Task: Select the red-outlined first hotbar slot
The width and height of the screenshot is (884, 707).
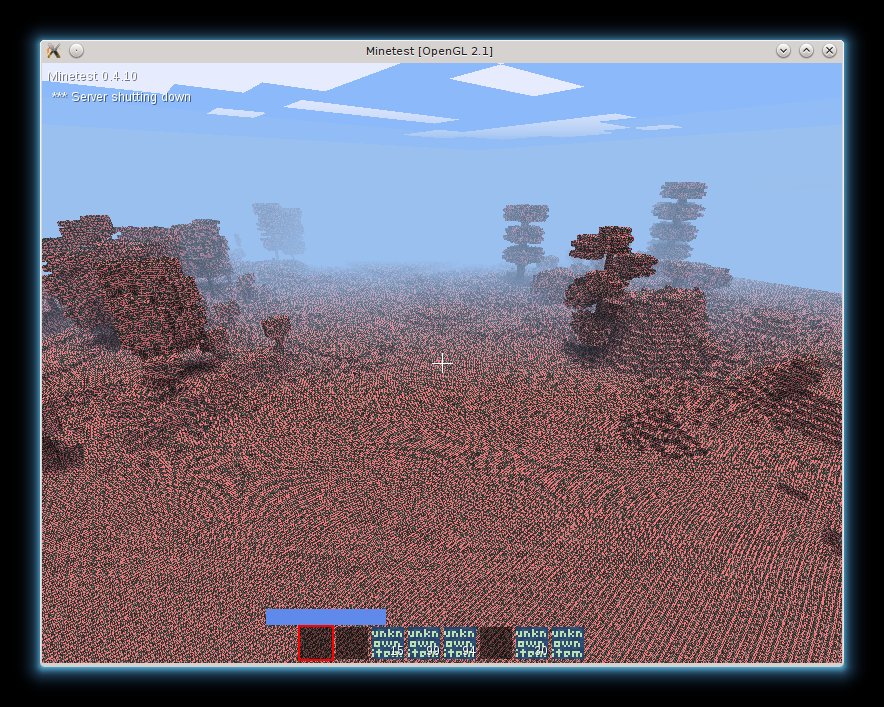Action: (x=316, y=643)
